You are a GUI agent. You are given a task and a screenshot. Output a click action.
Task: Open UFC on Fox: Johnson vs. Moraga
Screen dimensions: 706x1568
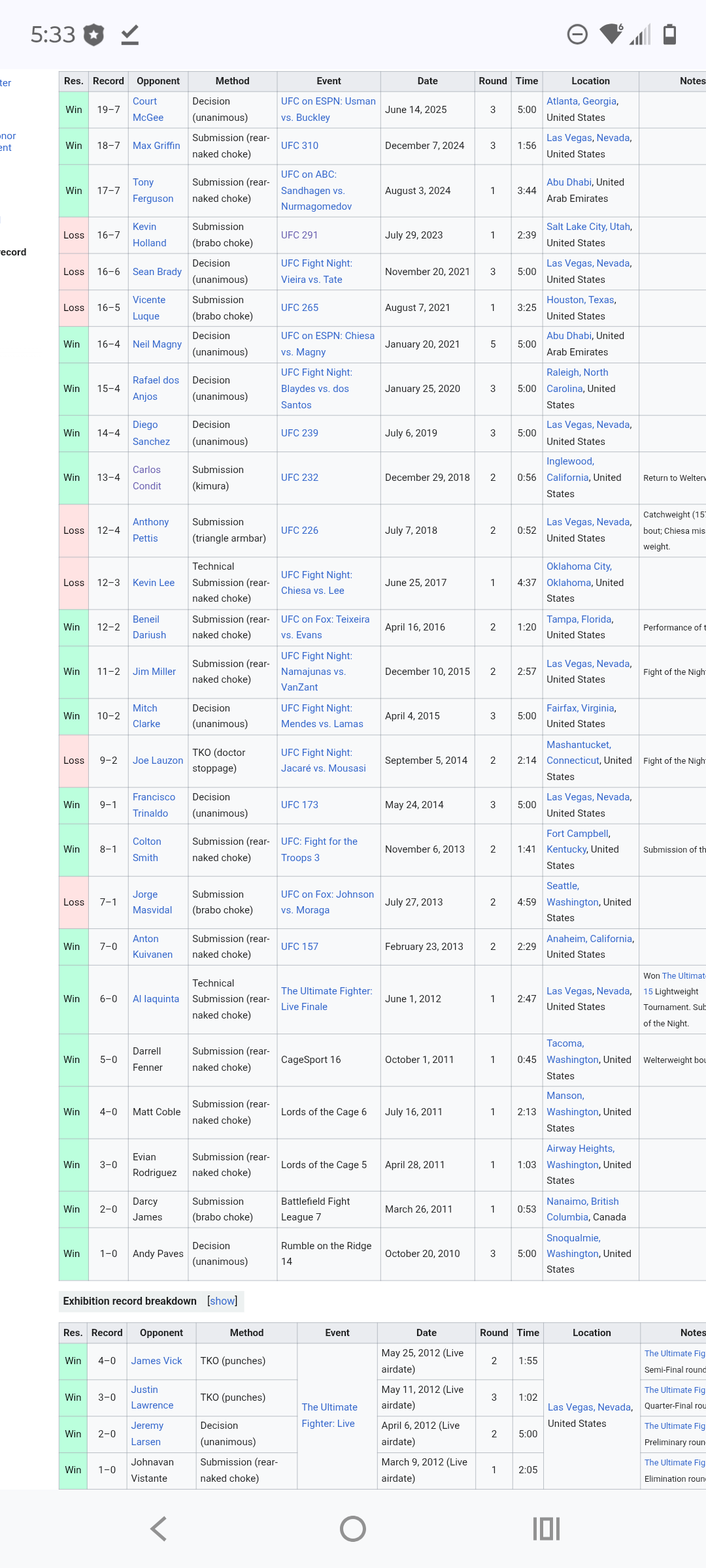(x=328, y=902)
